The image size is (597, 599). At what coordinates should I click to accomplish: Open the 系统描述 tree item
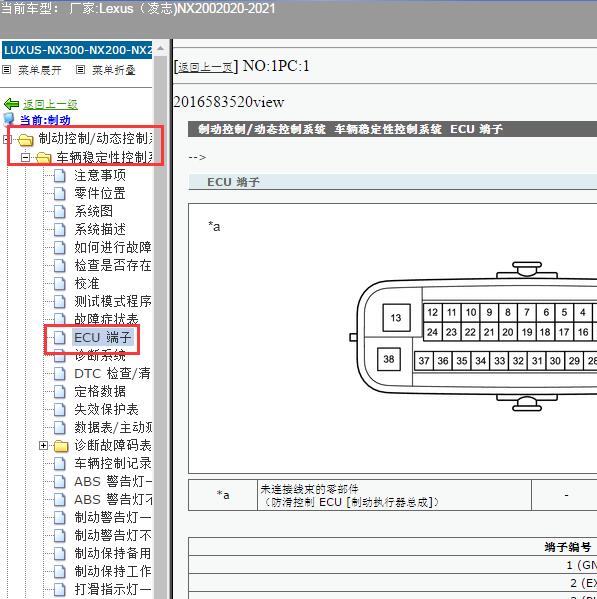[100, 230]
